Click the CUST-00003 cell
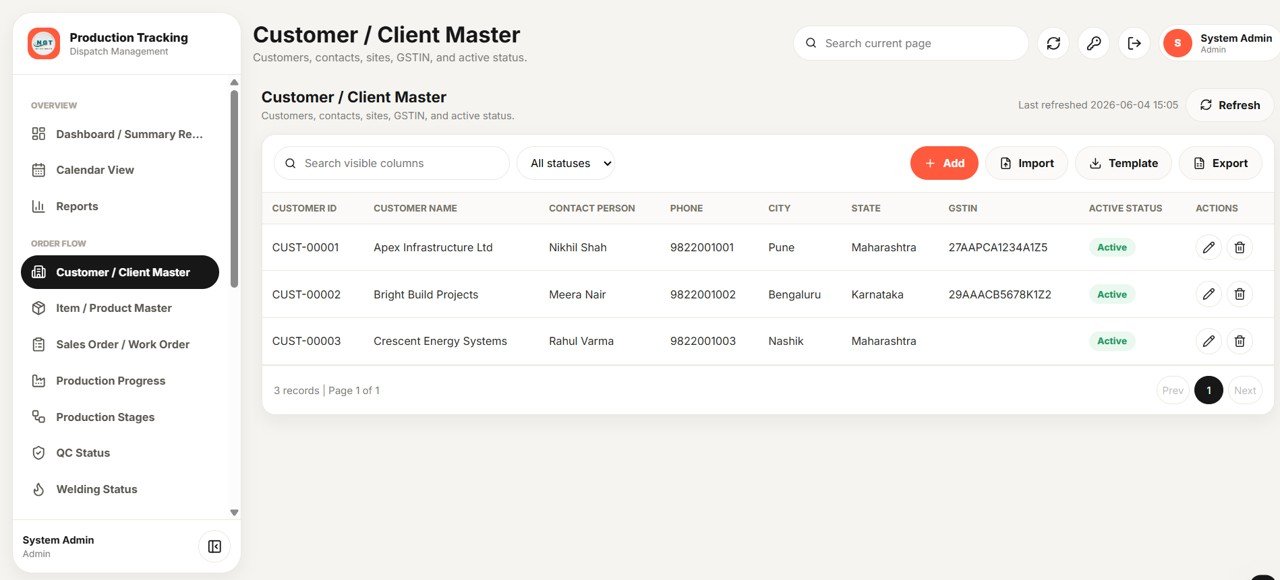 pyautogui.click(x=306, y=341)
